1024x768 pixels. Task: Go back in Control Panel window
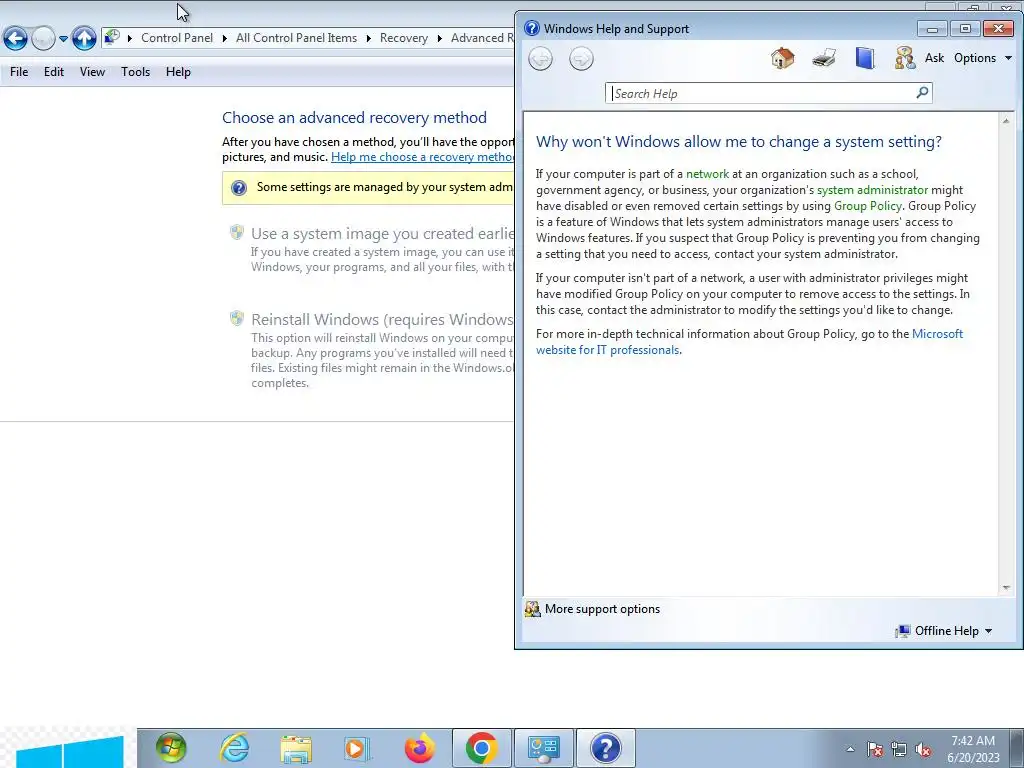(x=16, y=39)
